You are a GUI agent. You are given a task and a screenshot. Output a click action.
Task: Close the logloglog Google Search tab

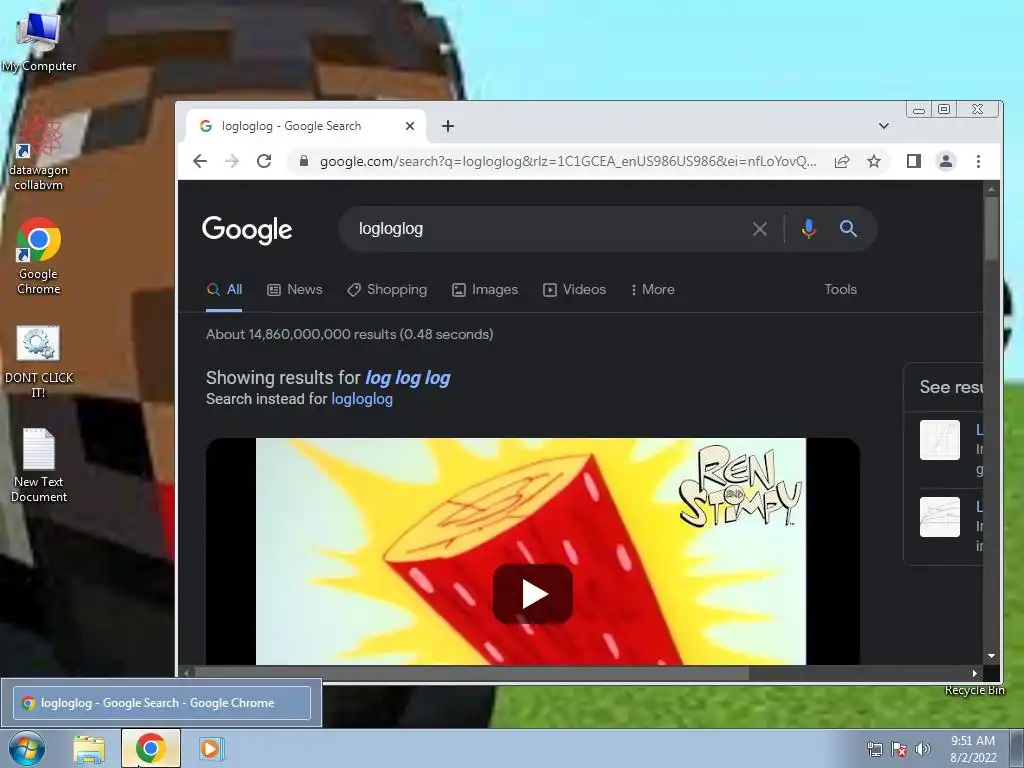[x=410, y=126]
